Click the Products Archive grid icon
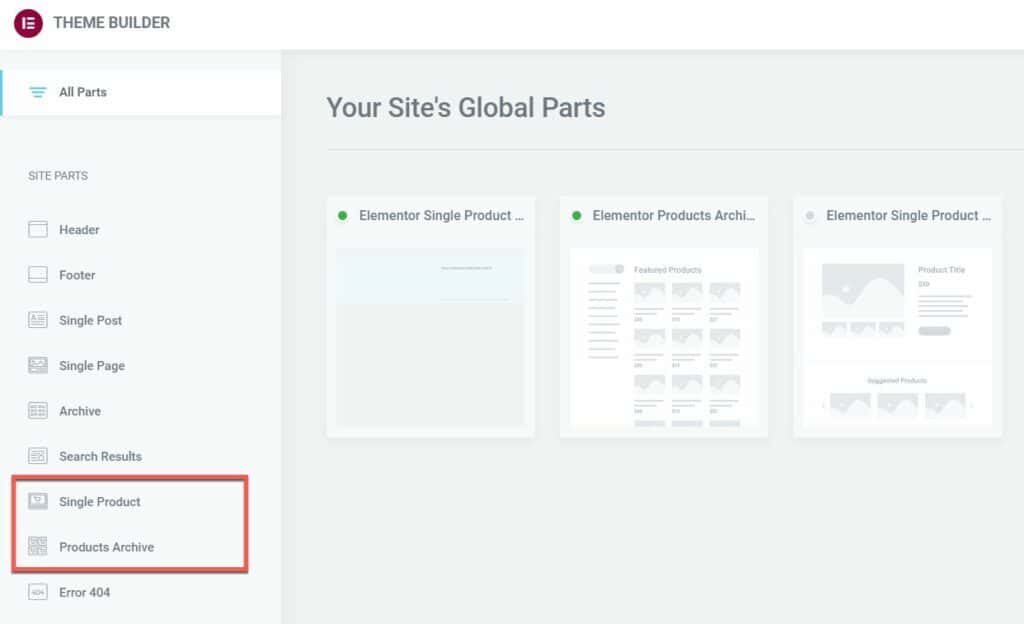Viewport: 1024px width, 624px height. (38, 546)
